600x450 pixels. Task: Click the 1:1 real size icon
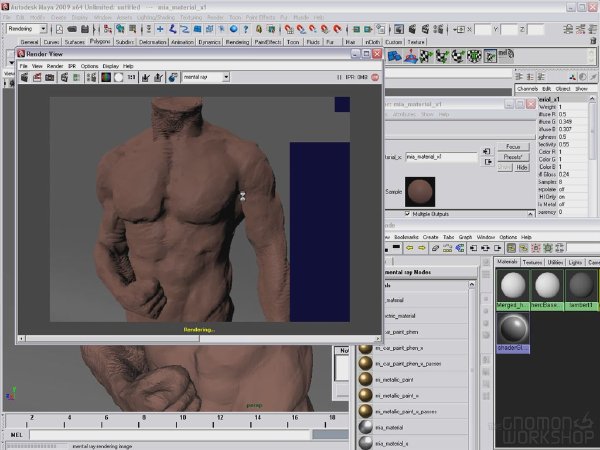pyautogui.click(x=131, y=77)
